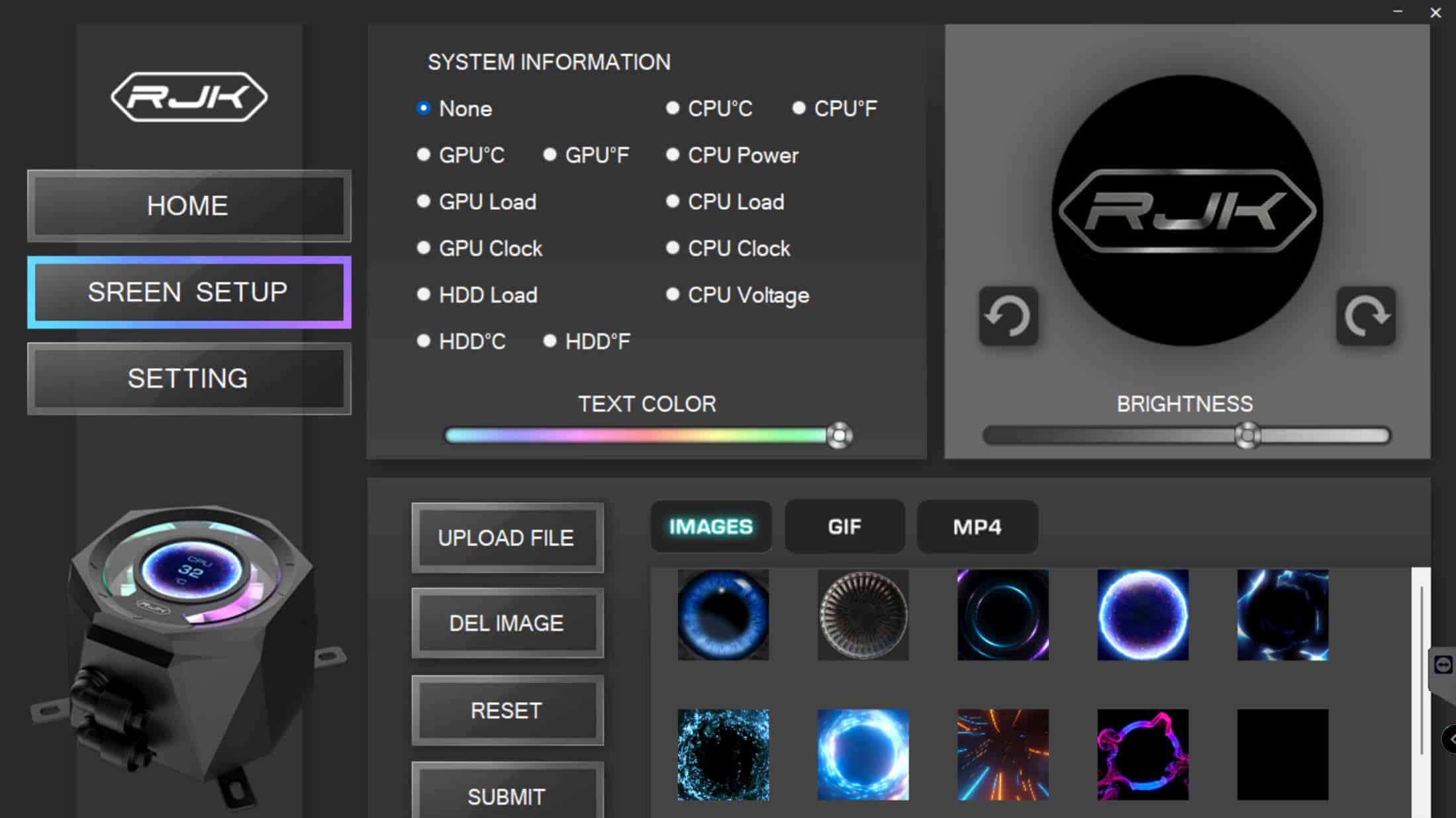Switch to the IMAGES tab
This screenshot has width=1456, height=818.
click(x=711, y=527)
